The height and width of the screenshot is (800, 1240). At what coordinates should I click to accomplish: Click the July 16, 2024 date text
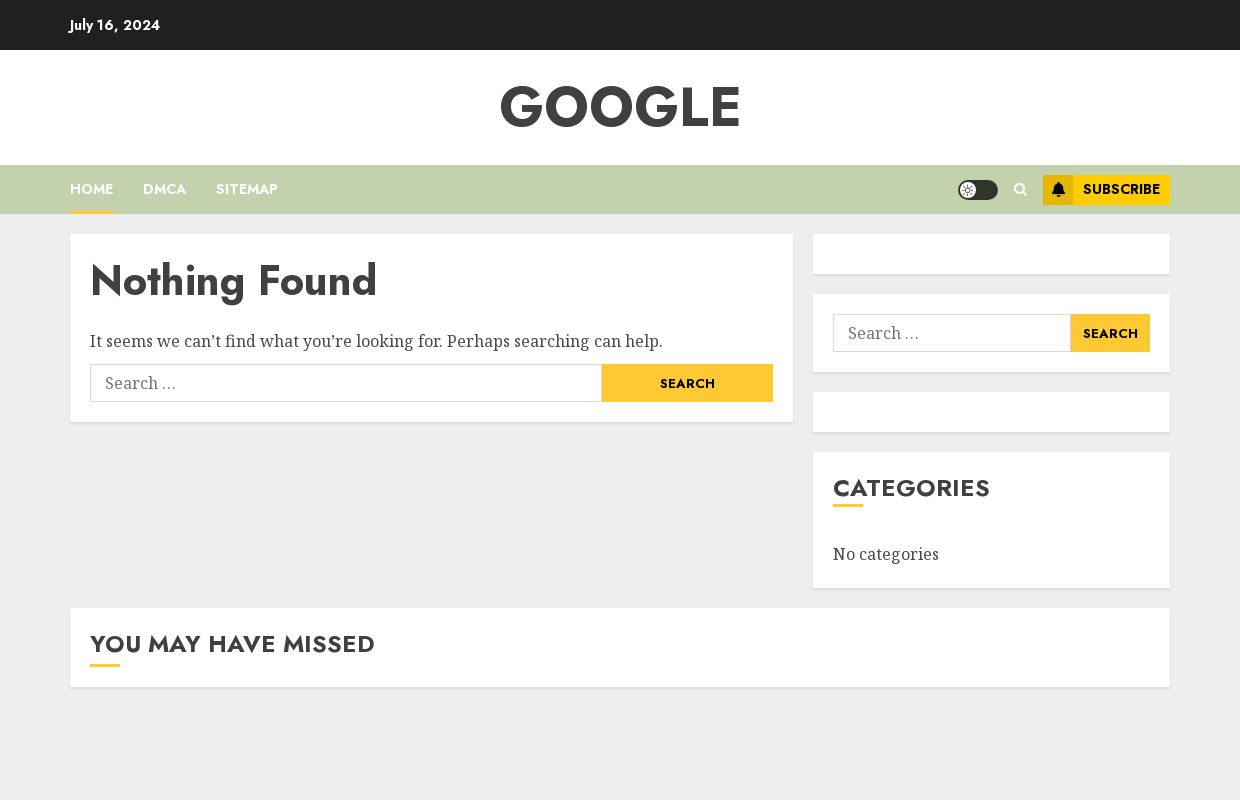click(114, 25)
